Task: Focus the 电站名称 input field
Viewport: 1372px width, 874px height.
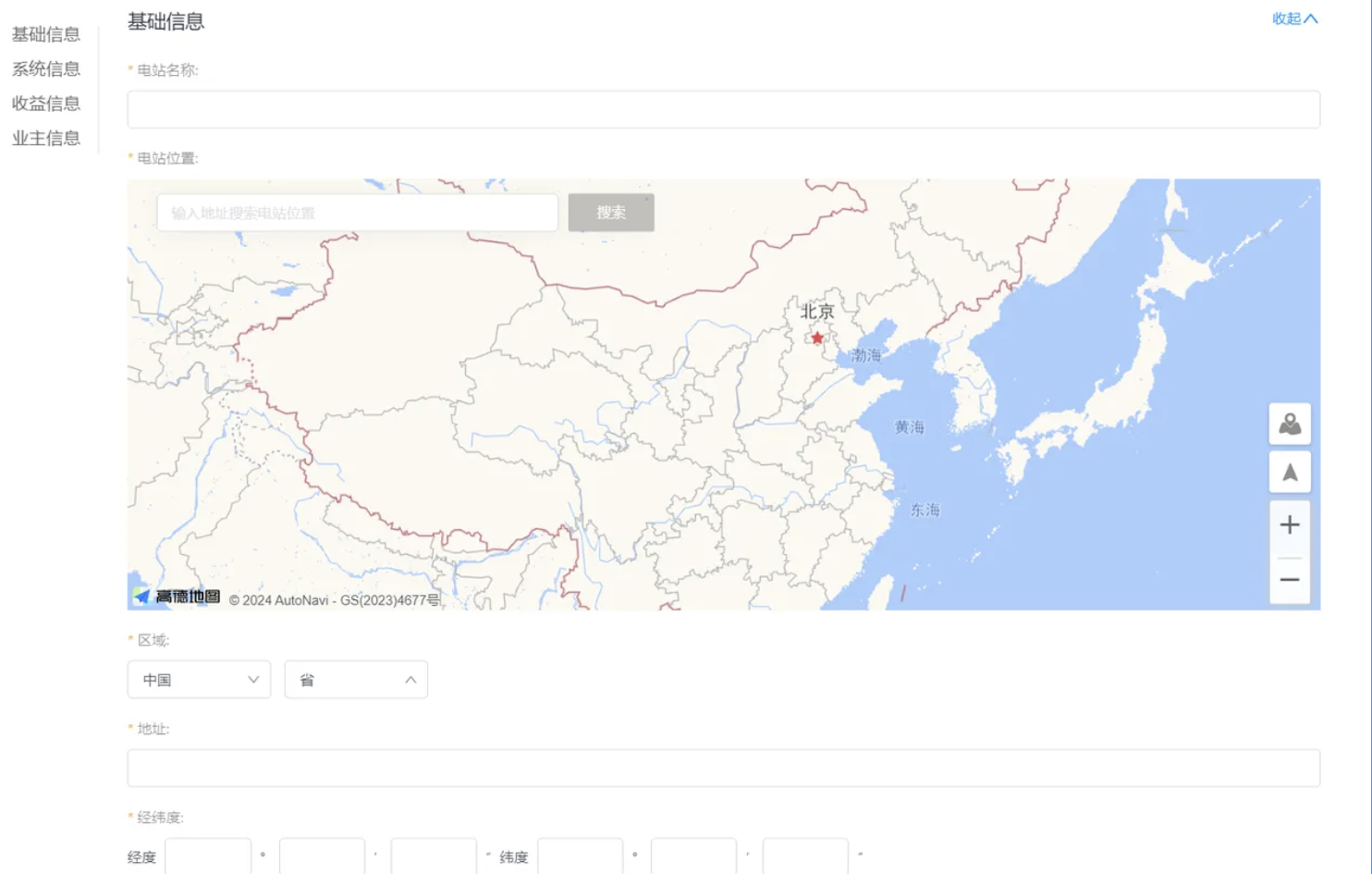Action: (x=724, y=109)
